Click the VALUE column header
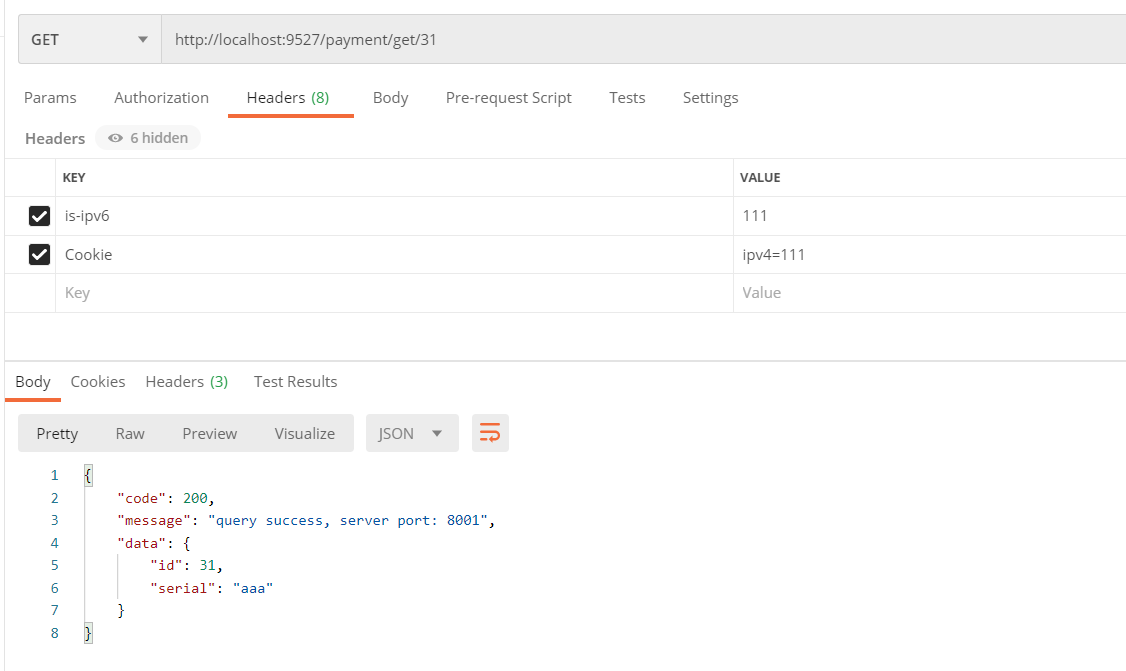Image resolution: width=1126 pixels, height=671 pixels. click(x=760, y=177)
